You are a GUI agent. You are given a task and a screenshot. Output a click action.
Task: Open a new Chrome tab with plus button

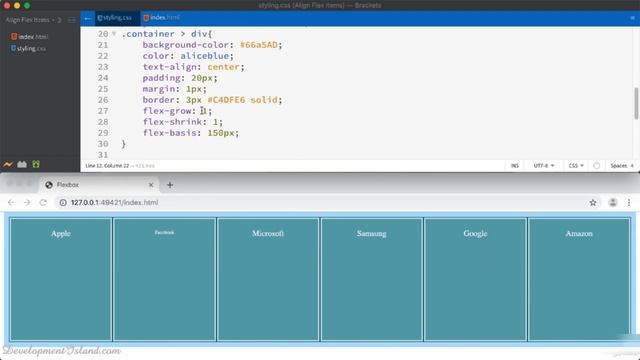click(x=170, y=185)
